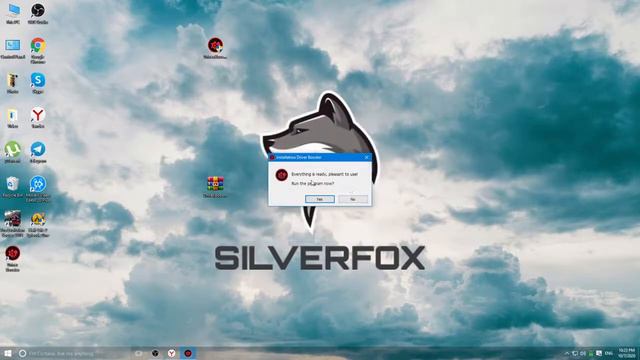This screenshot has width=640, height=360.
Task: Select the archive folder icon left of Skype
Action: tap(13, 83)
